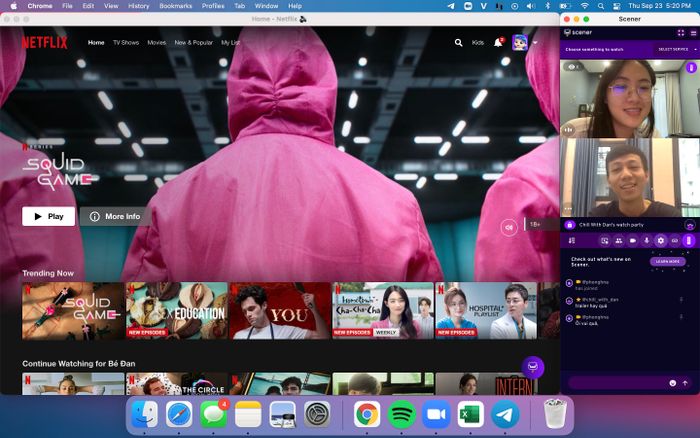Open the chat emoji picker
Screen dimensions: 700x438
[673, 383]
